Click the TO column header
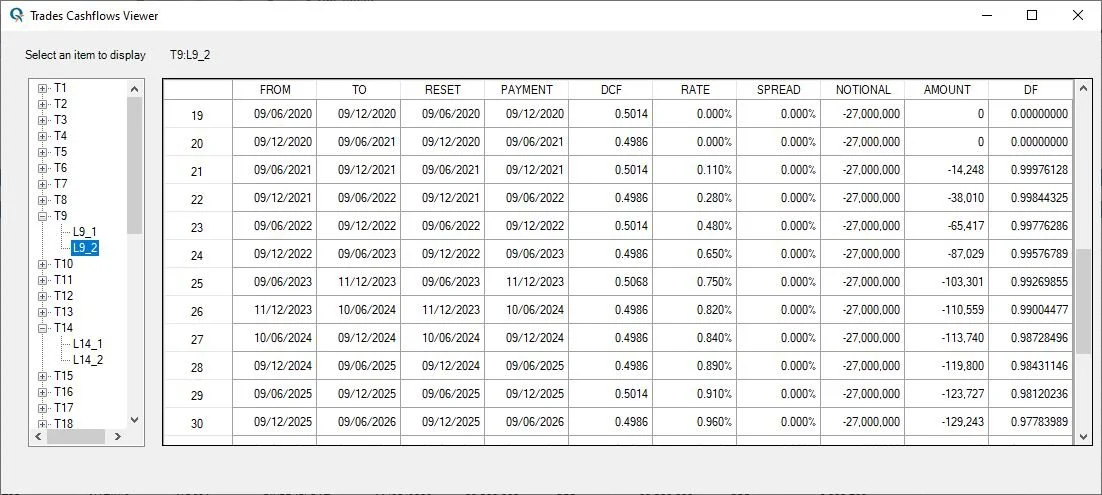1102x495 pixels. pos(359,90)
